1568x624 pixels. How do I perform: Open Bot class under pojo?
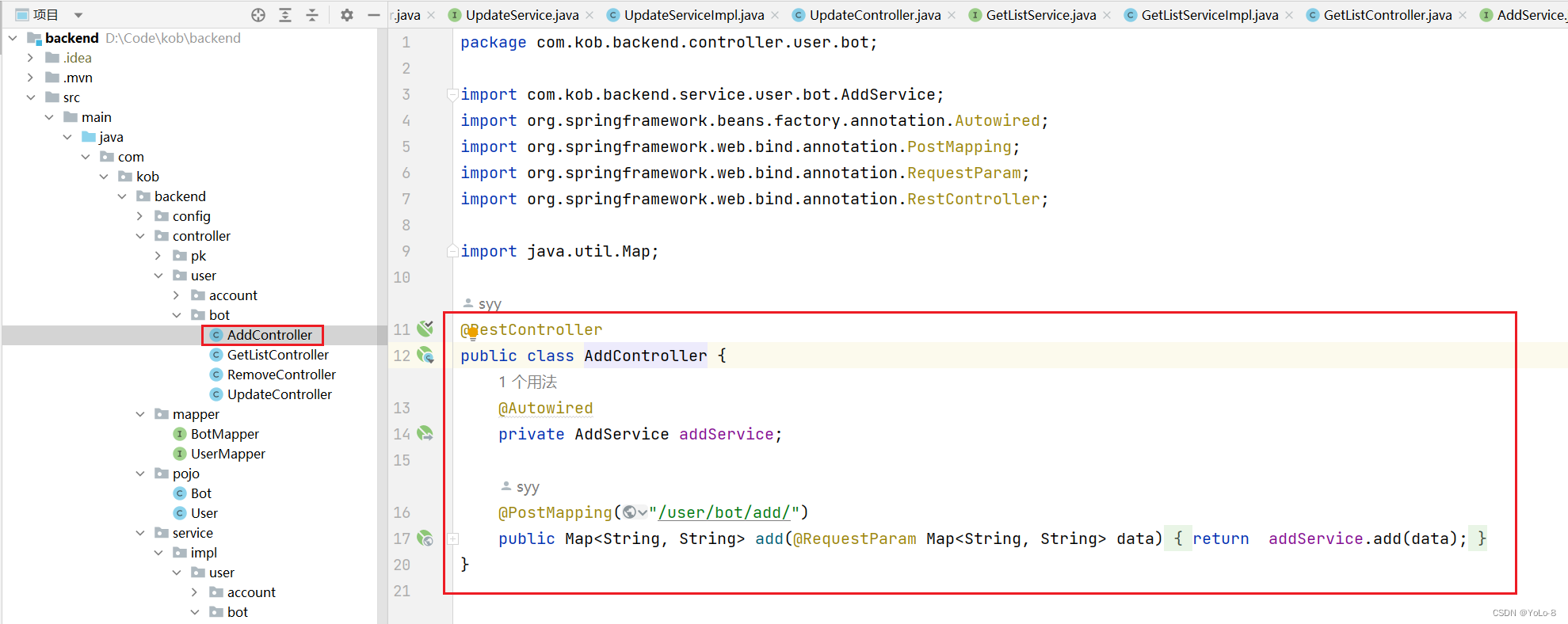pyautogui.click(x=200, y=493)
